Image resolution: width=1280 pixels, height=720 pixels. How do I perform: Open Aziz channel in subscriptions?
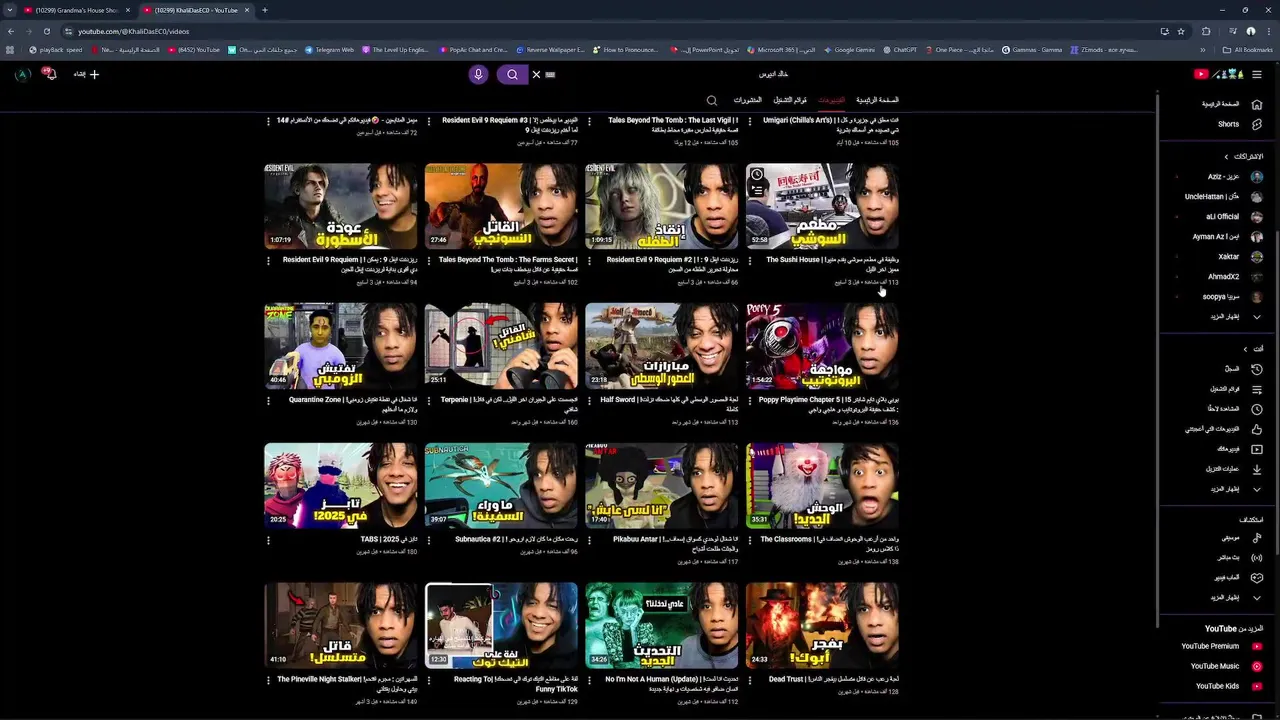(x=1234, y=177)
